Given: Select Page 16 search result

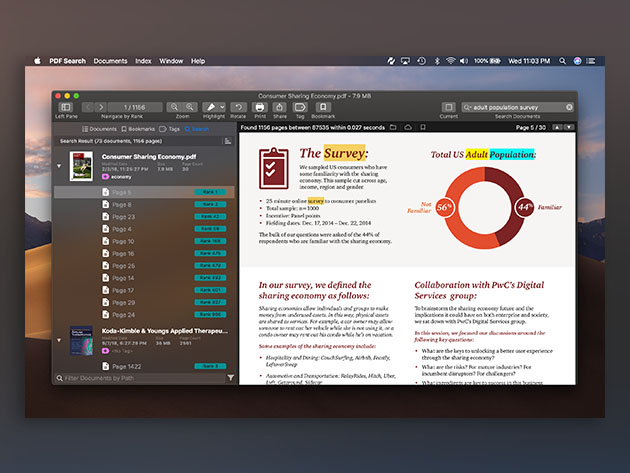Looking at the screenshot, I should 144,254.
